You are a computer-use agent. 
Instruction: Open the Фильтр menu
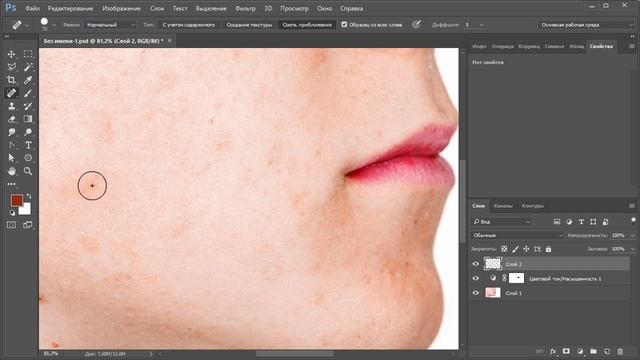click(245, 8)
